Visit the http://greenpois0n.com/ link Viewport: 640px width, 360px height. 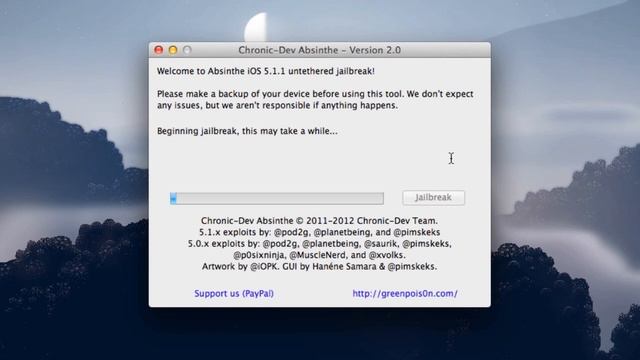point(405,293)
